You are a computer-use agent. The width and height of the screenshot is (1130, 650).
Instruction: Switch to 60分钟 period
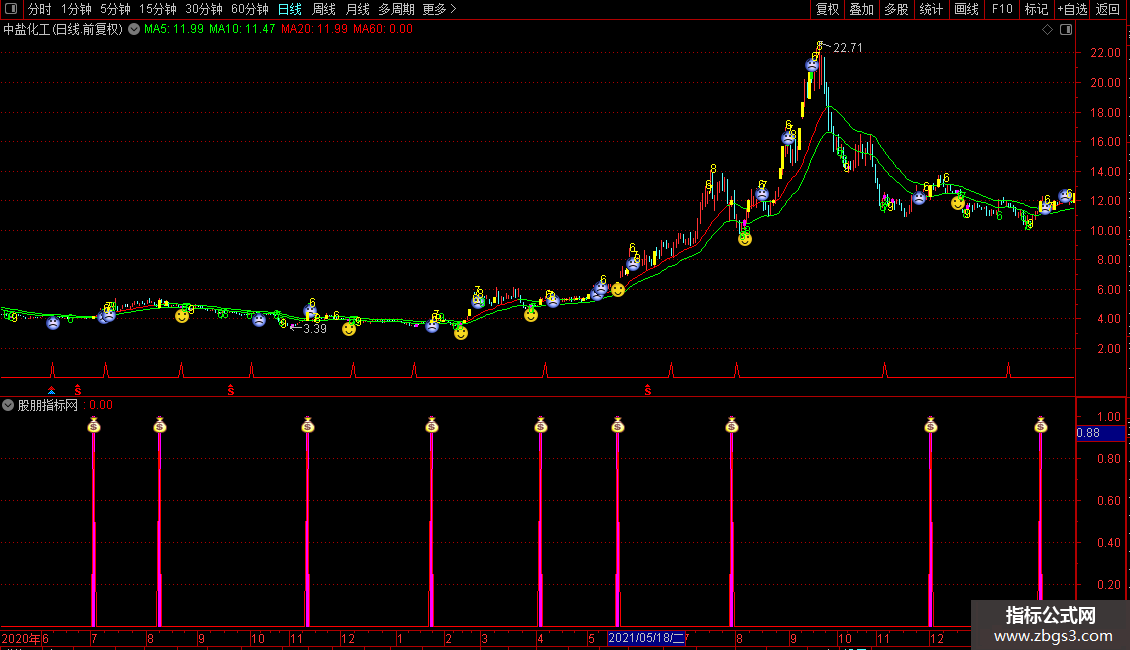click(x=250, y=9)
